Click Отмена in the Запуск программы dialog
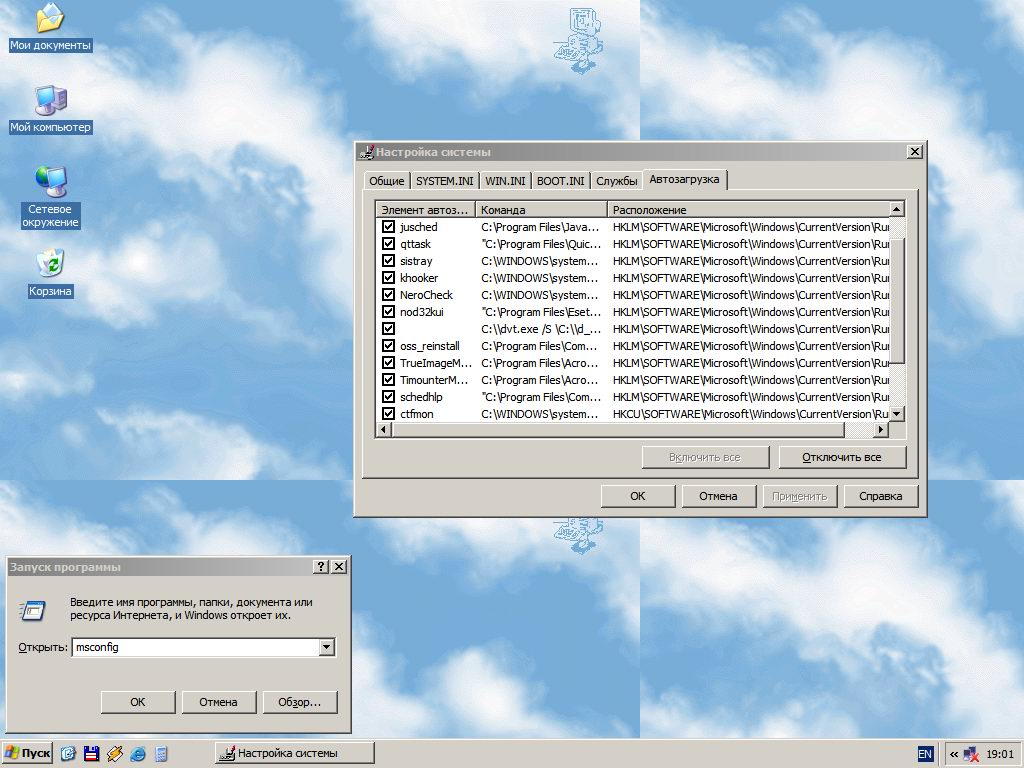The height and width of the screenshot is (768, 1024). click(218, 702)
